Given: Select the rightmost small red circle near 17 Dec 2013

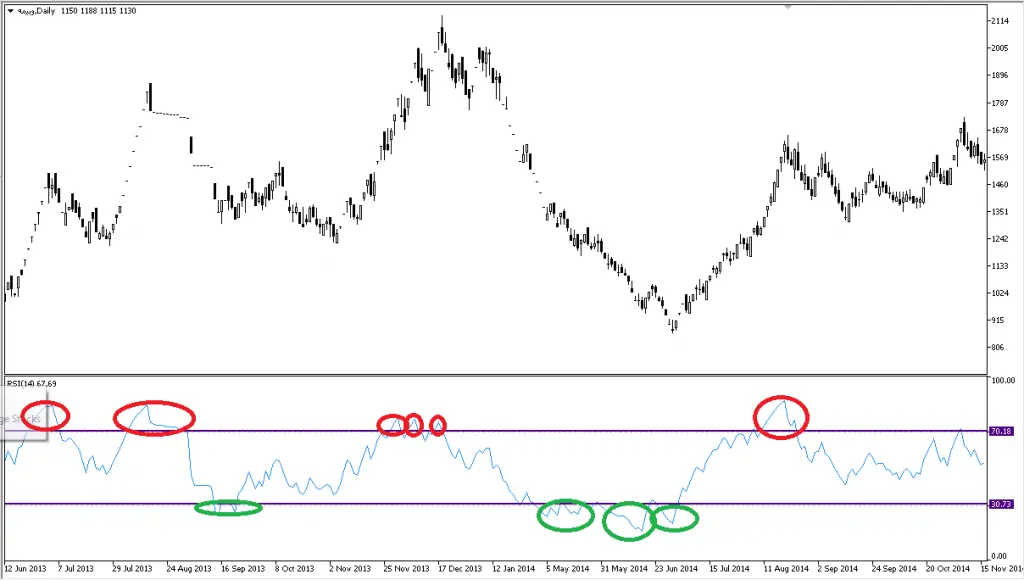Looking at the screenshot, I should (437, 425).
